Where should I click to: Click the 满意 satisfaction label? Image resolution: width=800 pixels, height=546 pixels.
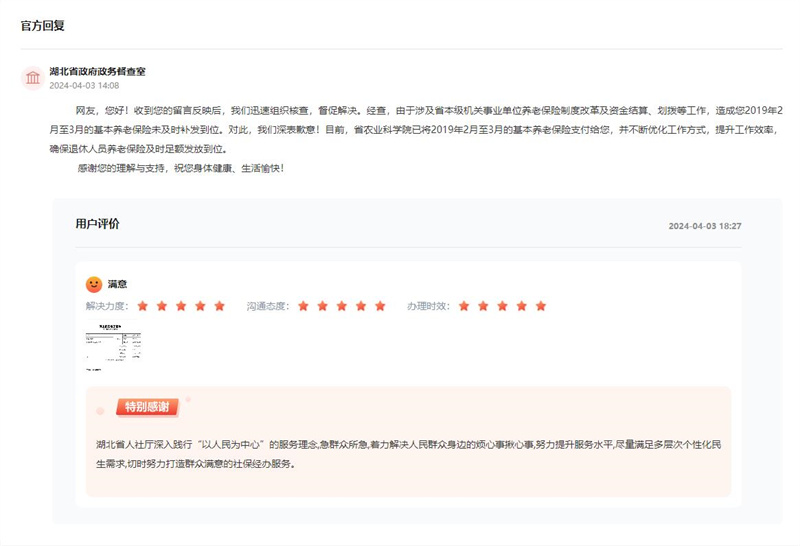point(117,284)
